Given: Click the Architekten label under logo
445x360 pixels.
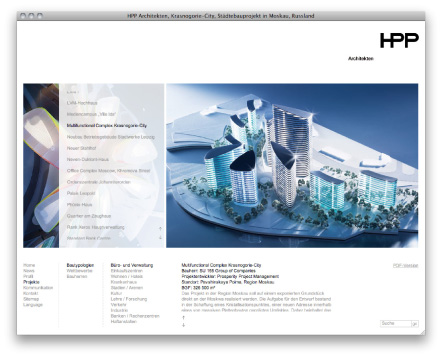Looking at the screenshot, I should [x=361, y=59].
